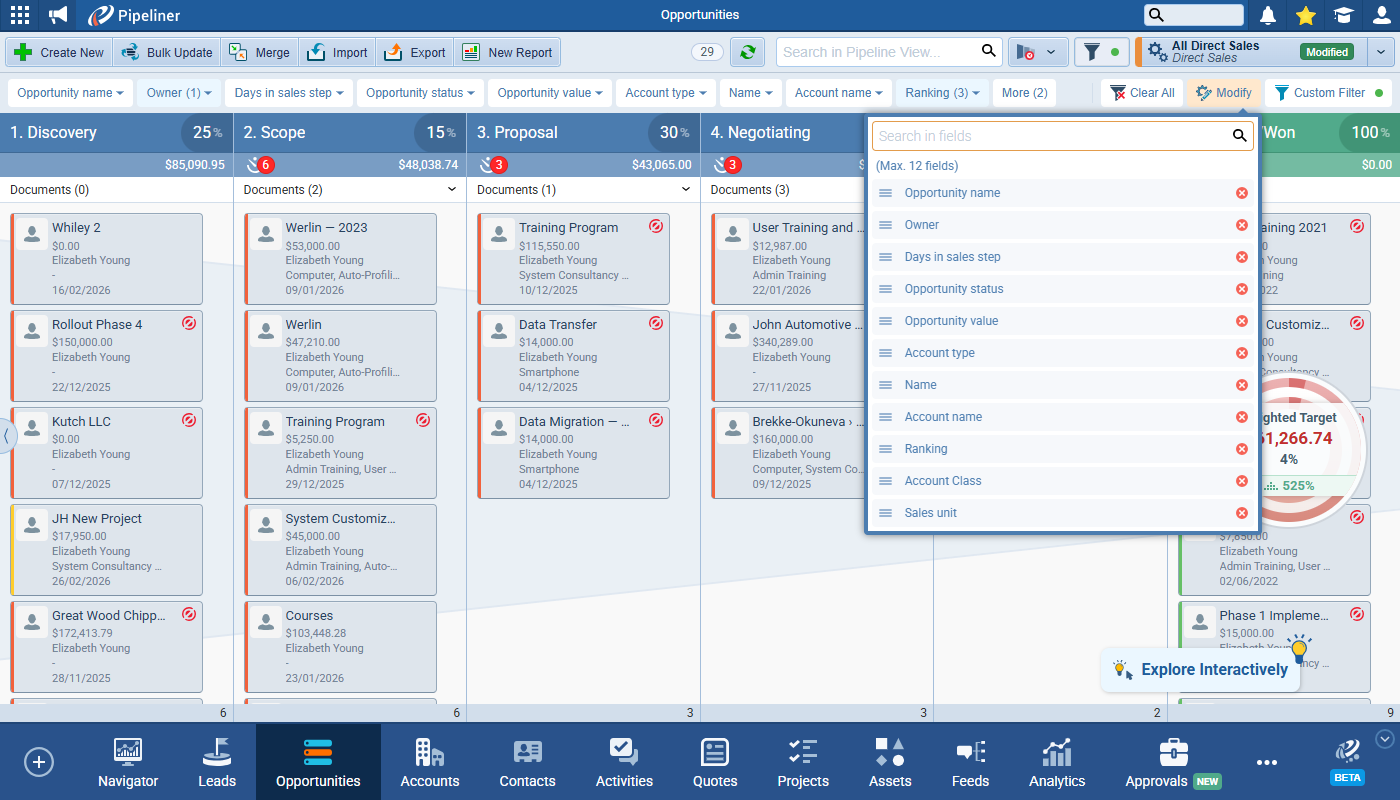The image size is (1400, 800).
Task: Click the favorites star icon
Action: click(x=1305, y=15)
